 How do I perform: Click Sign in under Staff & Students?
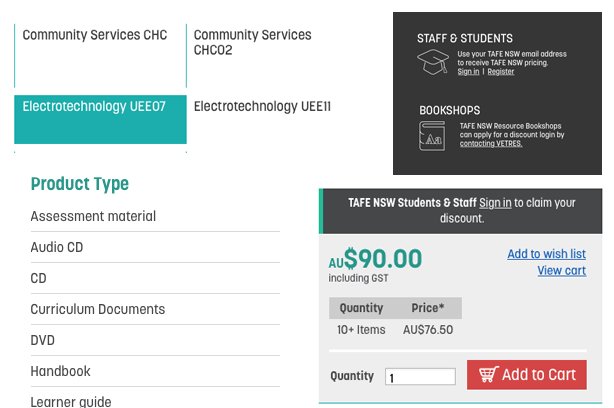coord(468,72)
